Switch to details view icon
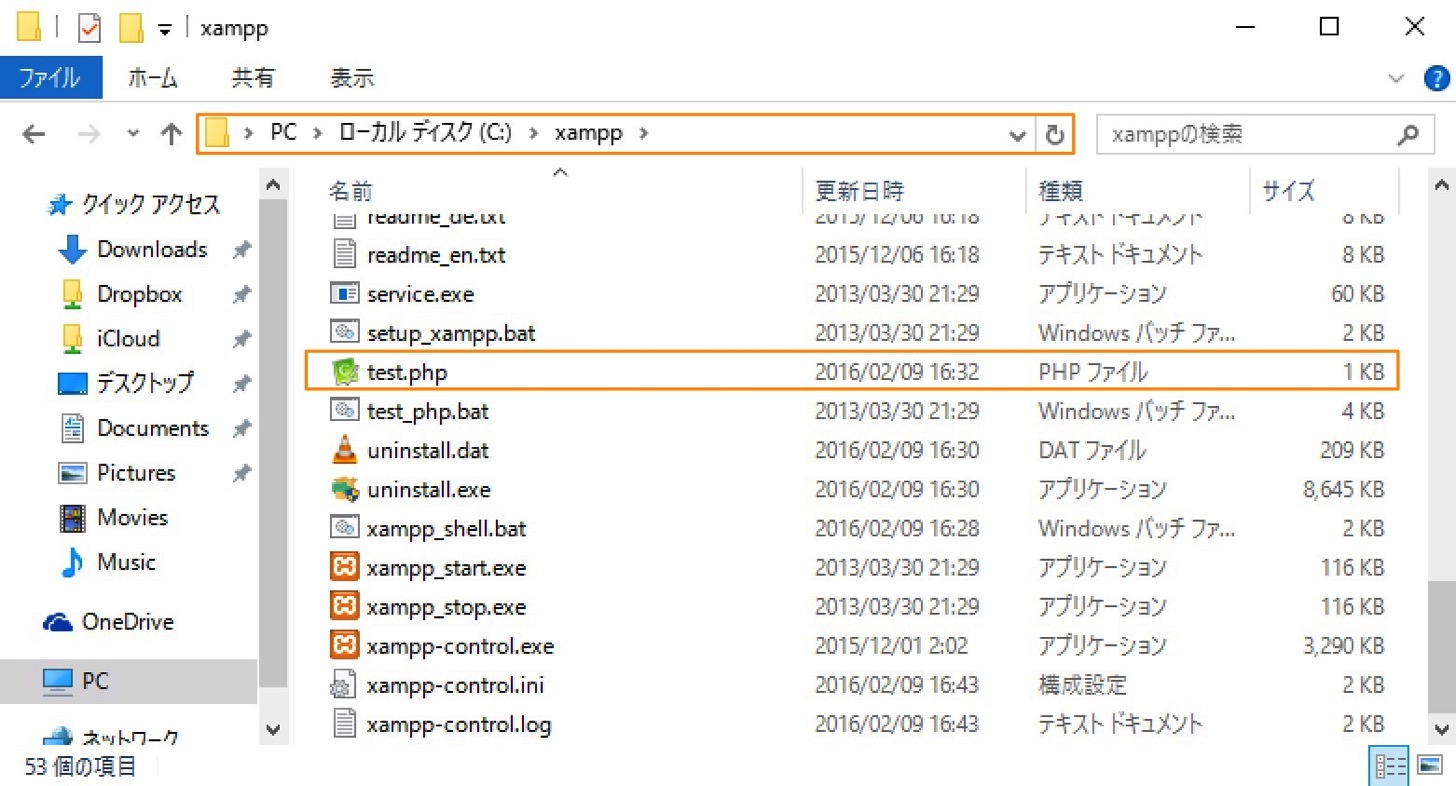This screenshot has height=786, width=1456. (x=1391, y=766)
